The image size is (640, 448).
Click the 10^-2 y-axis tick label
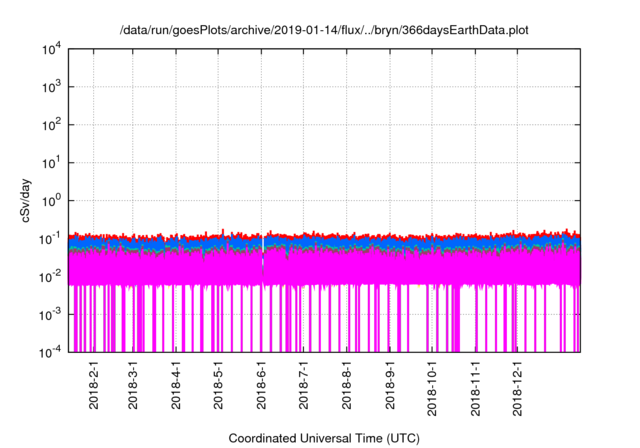coord(50,277)
